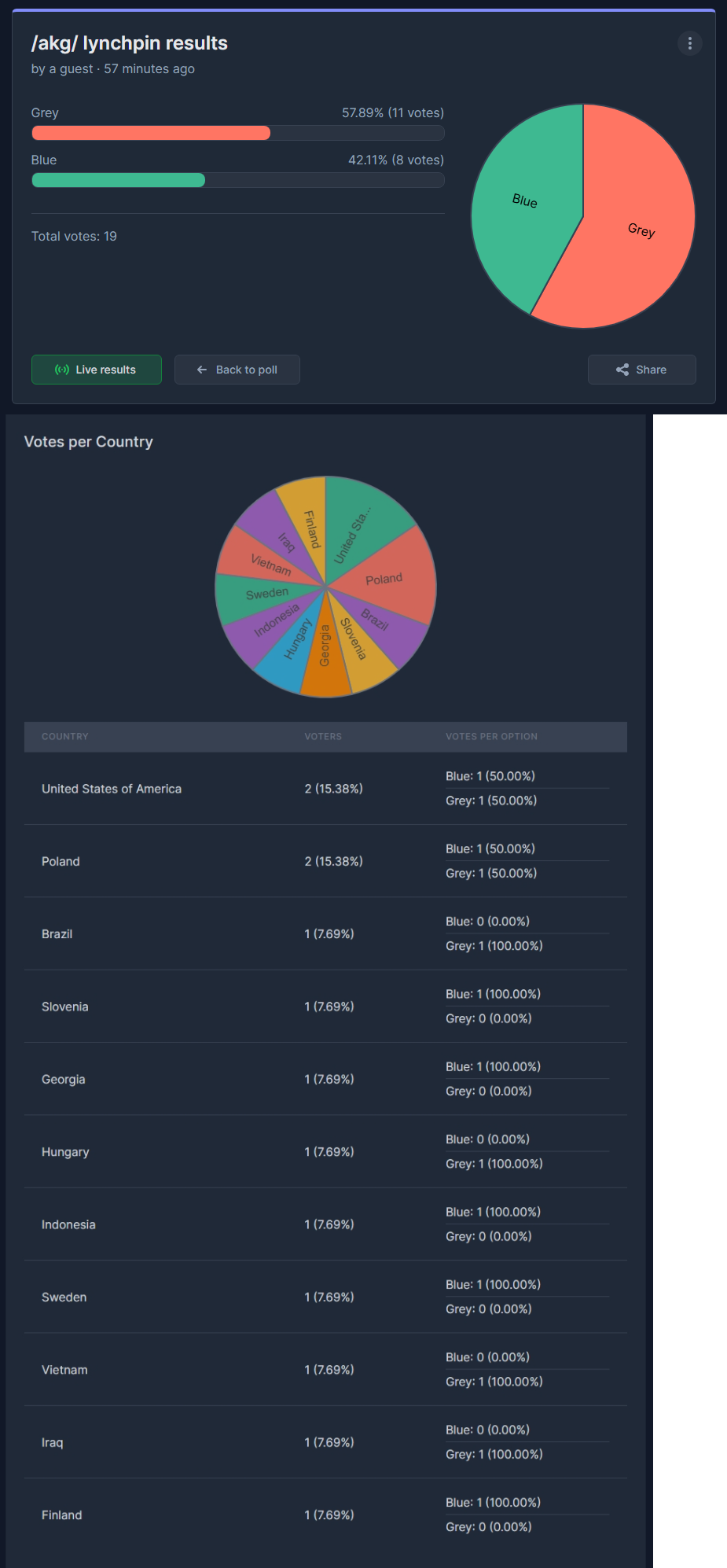The image size is (727, 1568).
Task: Click the voters cell of United States row
Action: (x=333, y=789)
